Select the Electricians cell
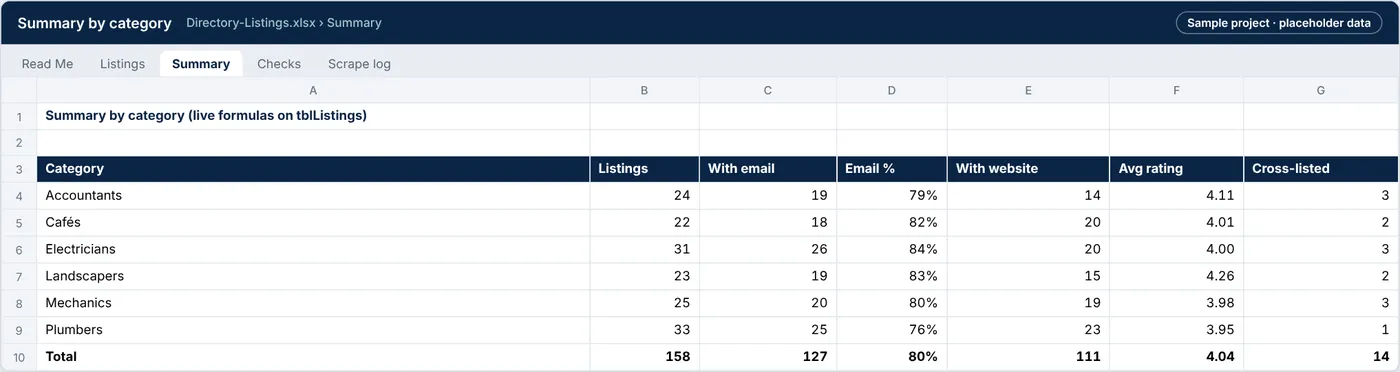The image size is (1400, 372). (313, 249)
